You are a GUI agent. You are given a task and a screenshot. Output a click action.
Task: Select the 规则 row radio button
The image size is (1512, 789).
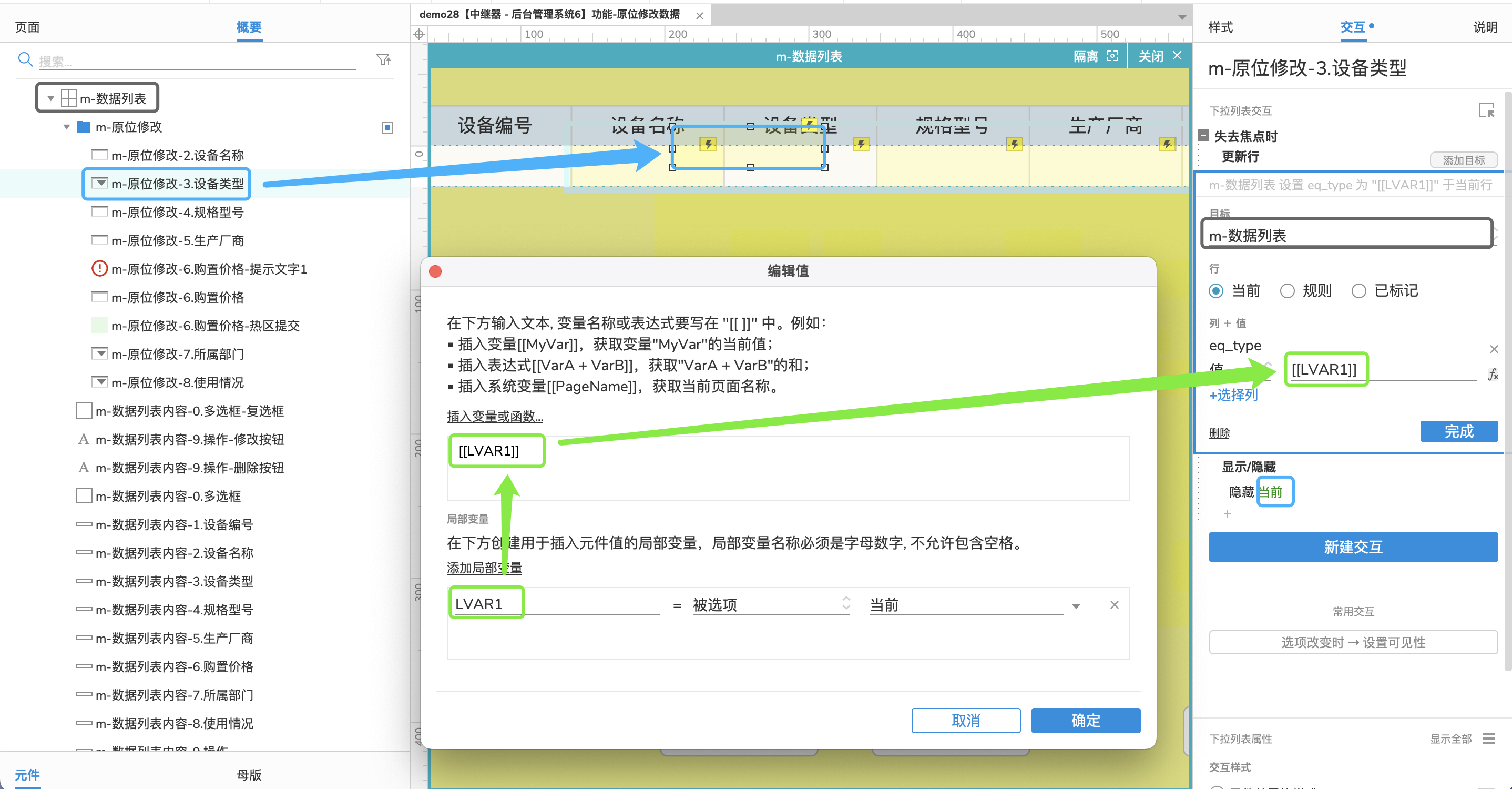point(1286,290)
